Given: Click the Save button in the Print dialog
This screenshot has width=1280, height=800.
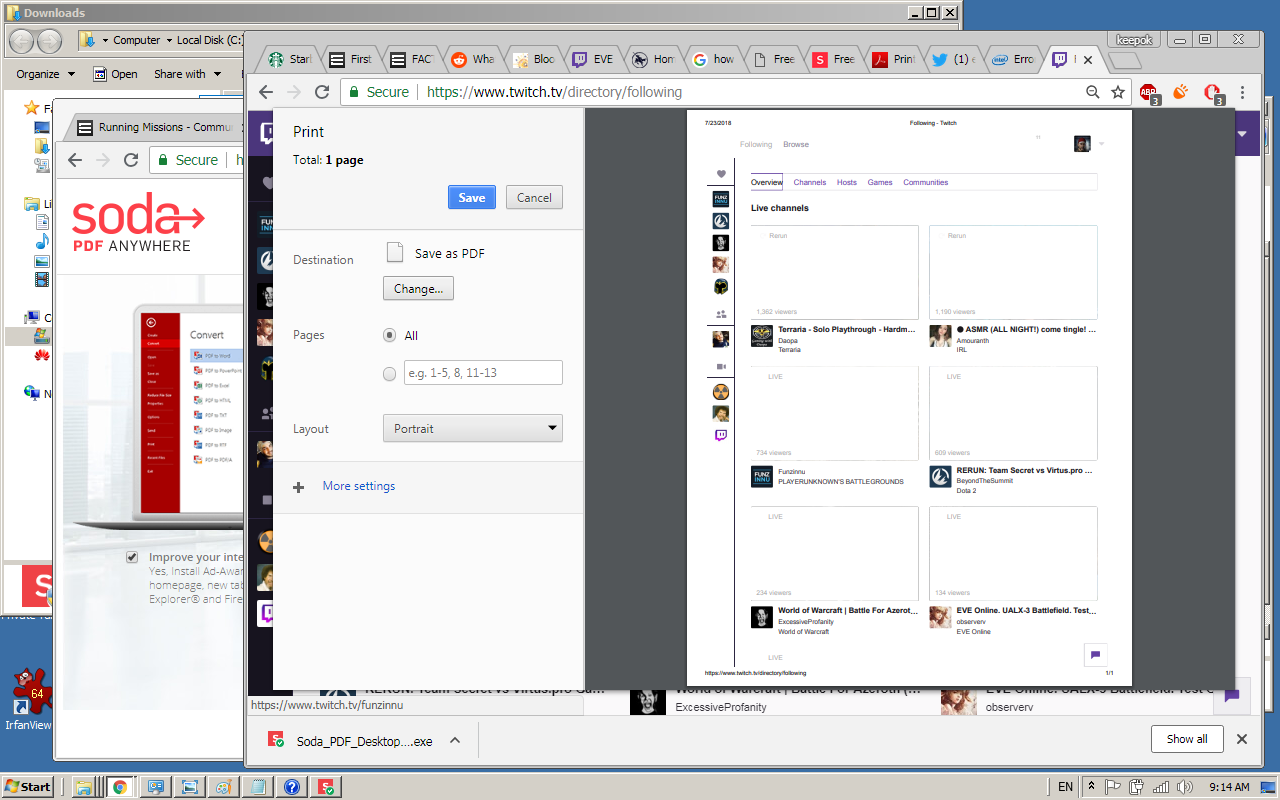Looking at the screenshot, I should 472,197.
